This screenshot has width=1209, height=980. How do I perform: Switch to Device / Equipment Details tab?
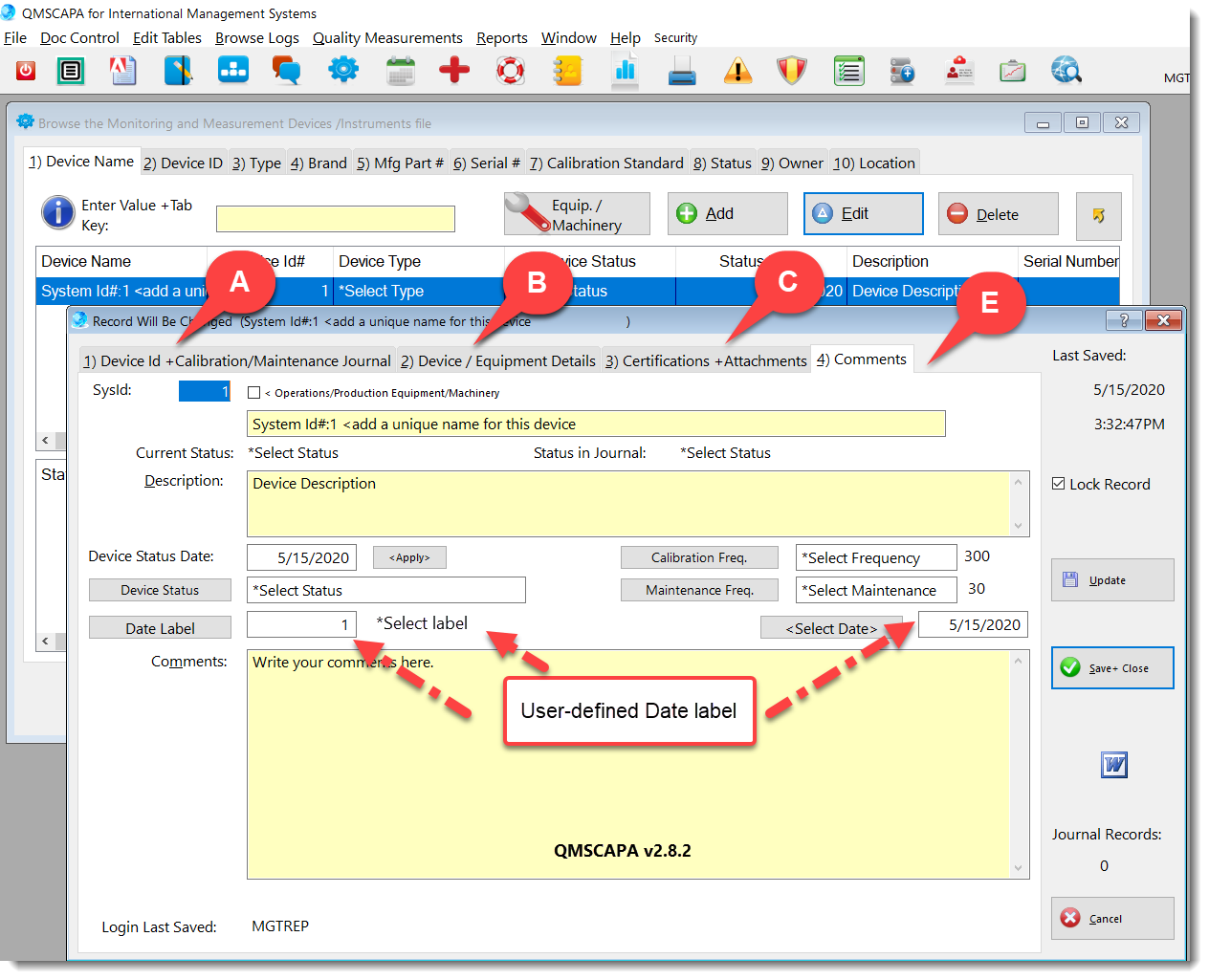(498, 360)
